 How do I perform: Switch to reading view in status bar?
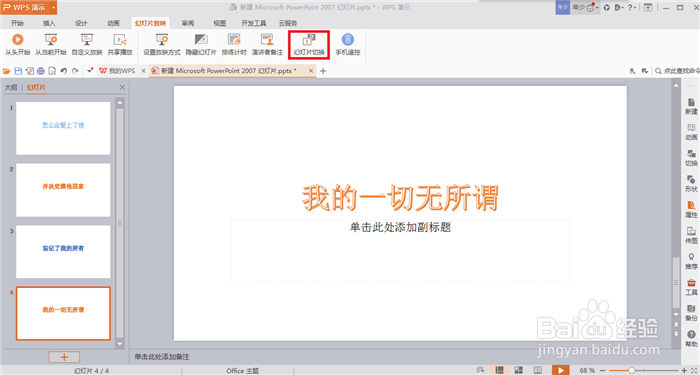pyautogui.click(x=538, y=370)
